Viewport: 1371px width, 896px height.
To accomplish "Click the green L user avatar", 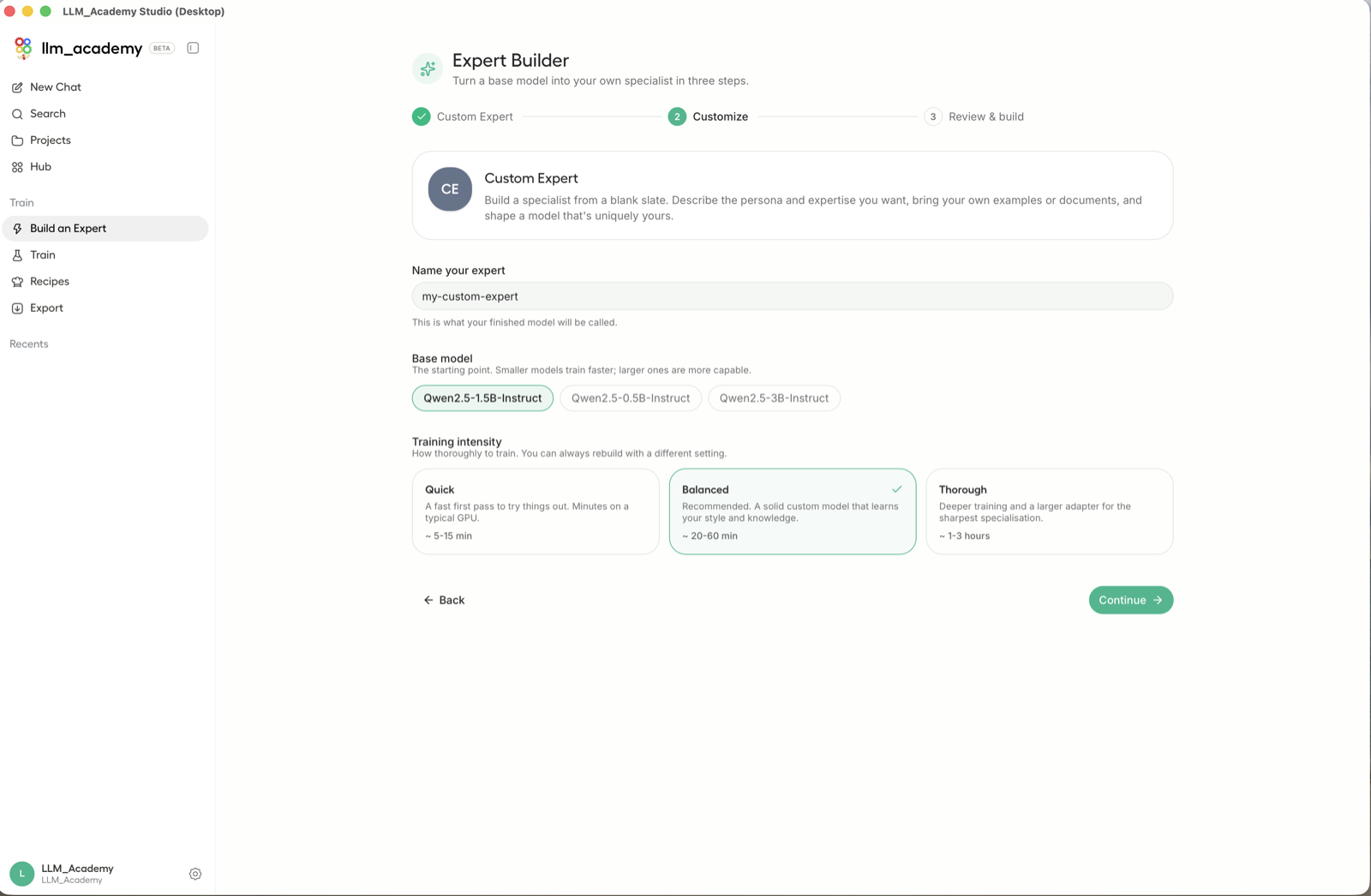I will 22,874.
